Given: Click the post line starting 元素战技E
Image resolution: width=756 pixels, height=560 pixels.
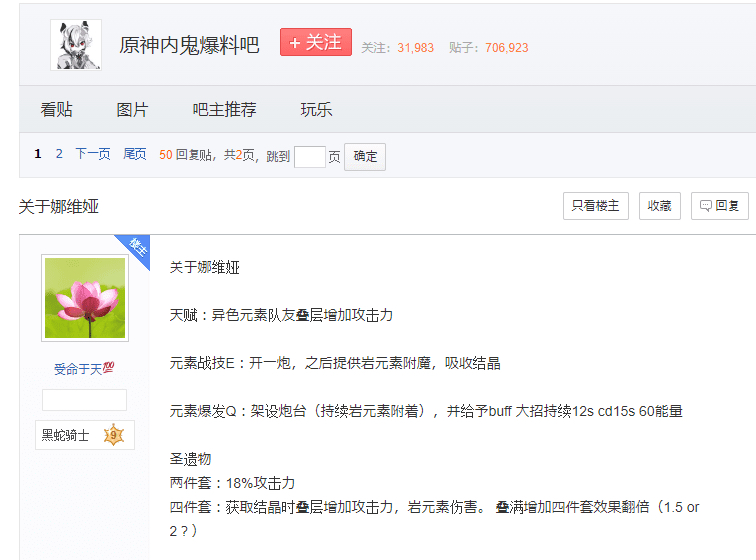Looking at the screenshot, I should point(335,363).
